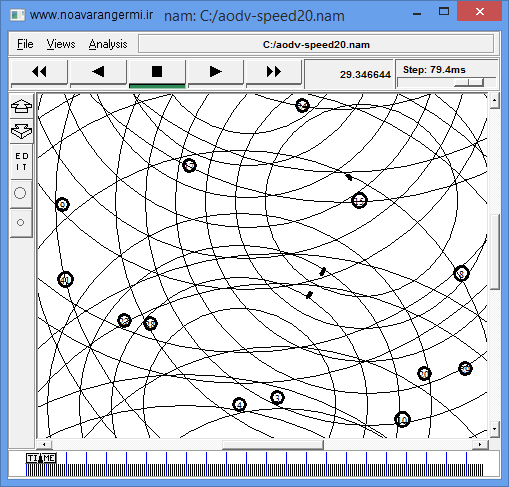Screen dimensions: 509x487
Task: Click node 10 in the topology
Action: click(x=402, y=419)
